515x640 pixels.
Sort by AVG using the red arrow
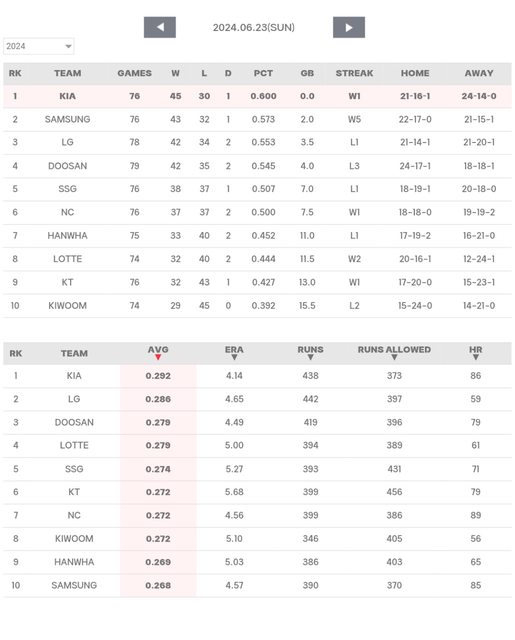pyautogui.click(x=158, y=358)
